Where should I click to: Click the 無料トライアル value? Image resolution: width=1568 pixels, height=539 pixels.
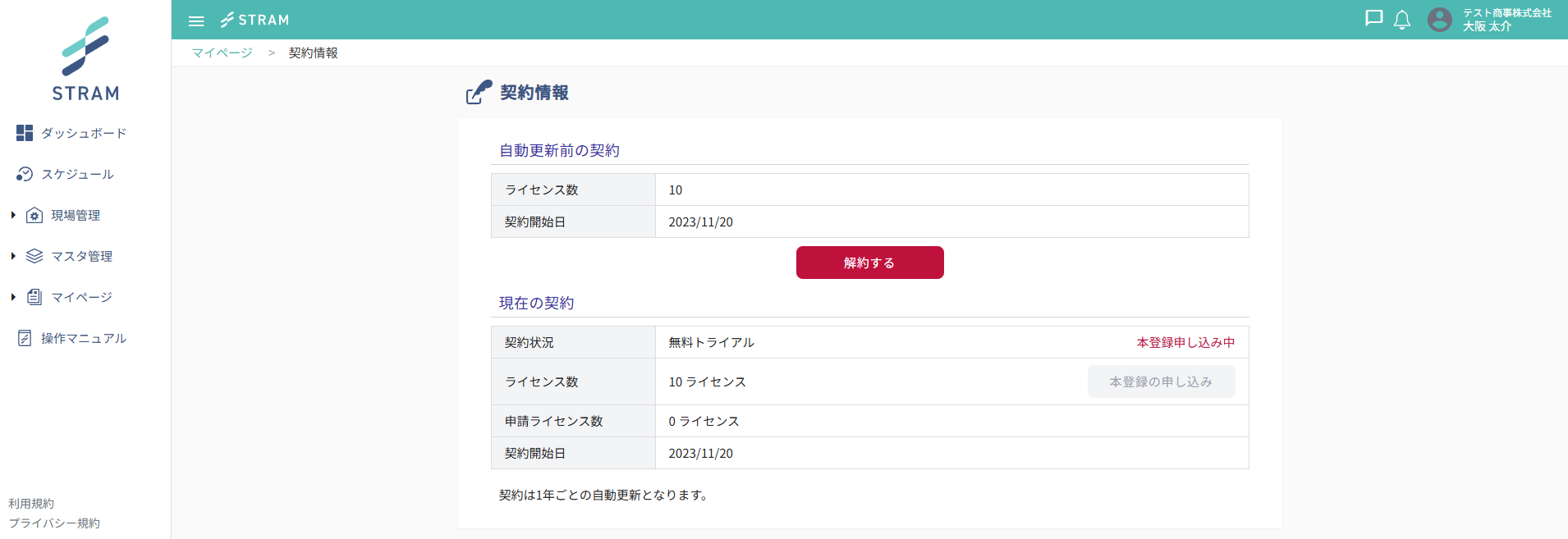click(x=712, y=342)
